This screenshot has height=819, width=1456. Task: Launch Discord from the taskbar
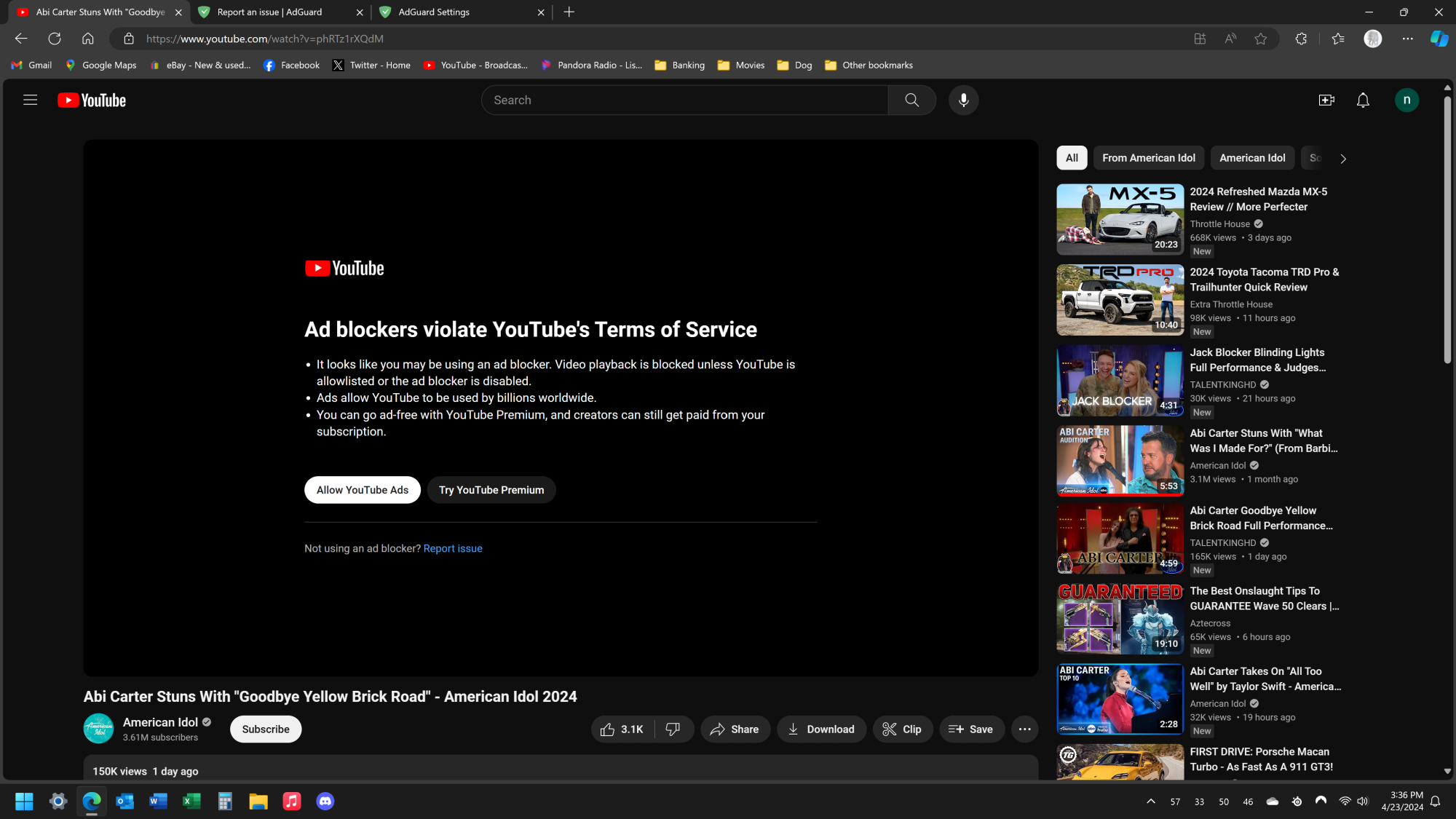[x=325, y=801]
